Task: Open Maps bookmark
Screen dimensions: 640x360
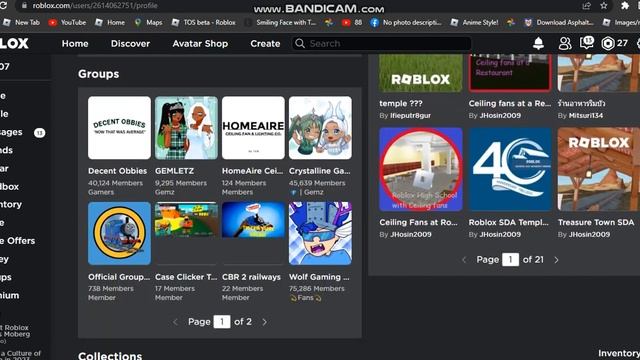Action: 149,22
